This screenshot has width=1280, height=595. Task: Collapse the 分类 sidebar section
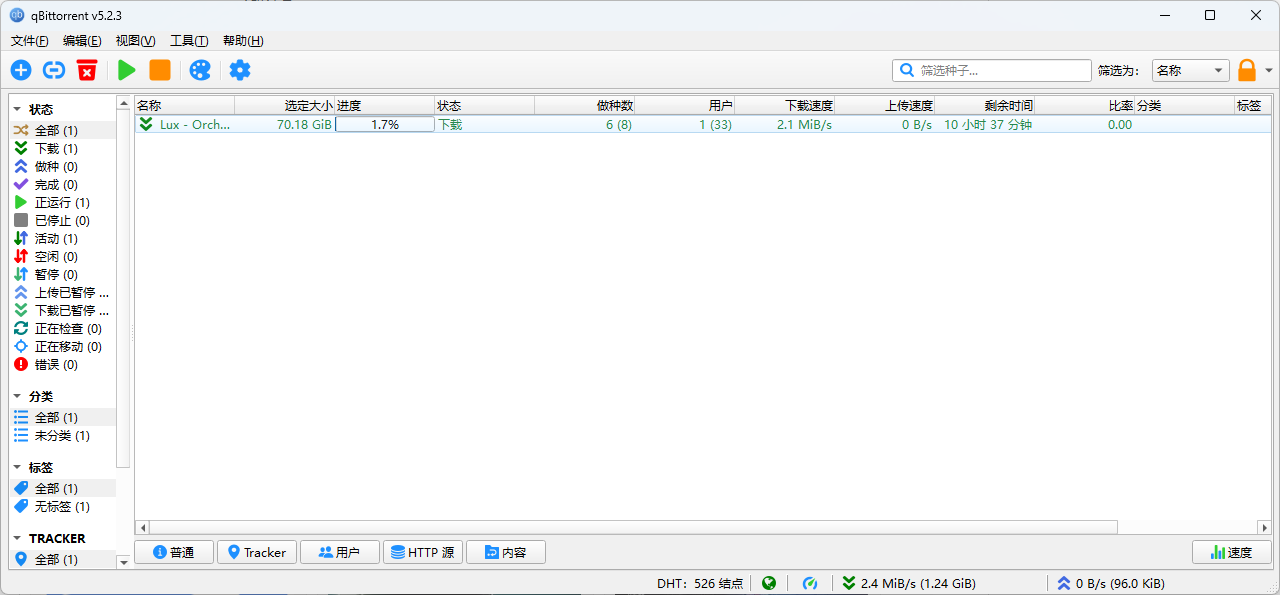(x=17, y=396)
